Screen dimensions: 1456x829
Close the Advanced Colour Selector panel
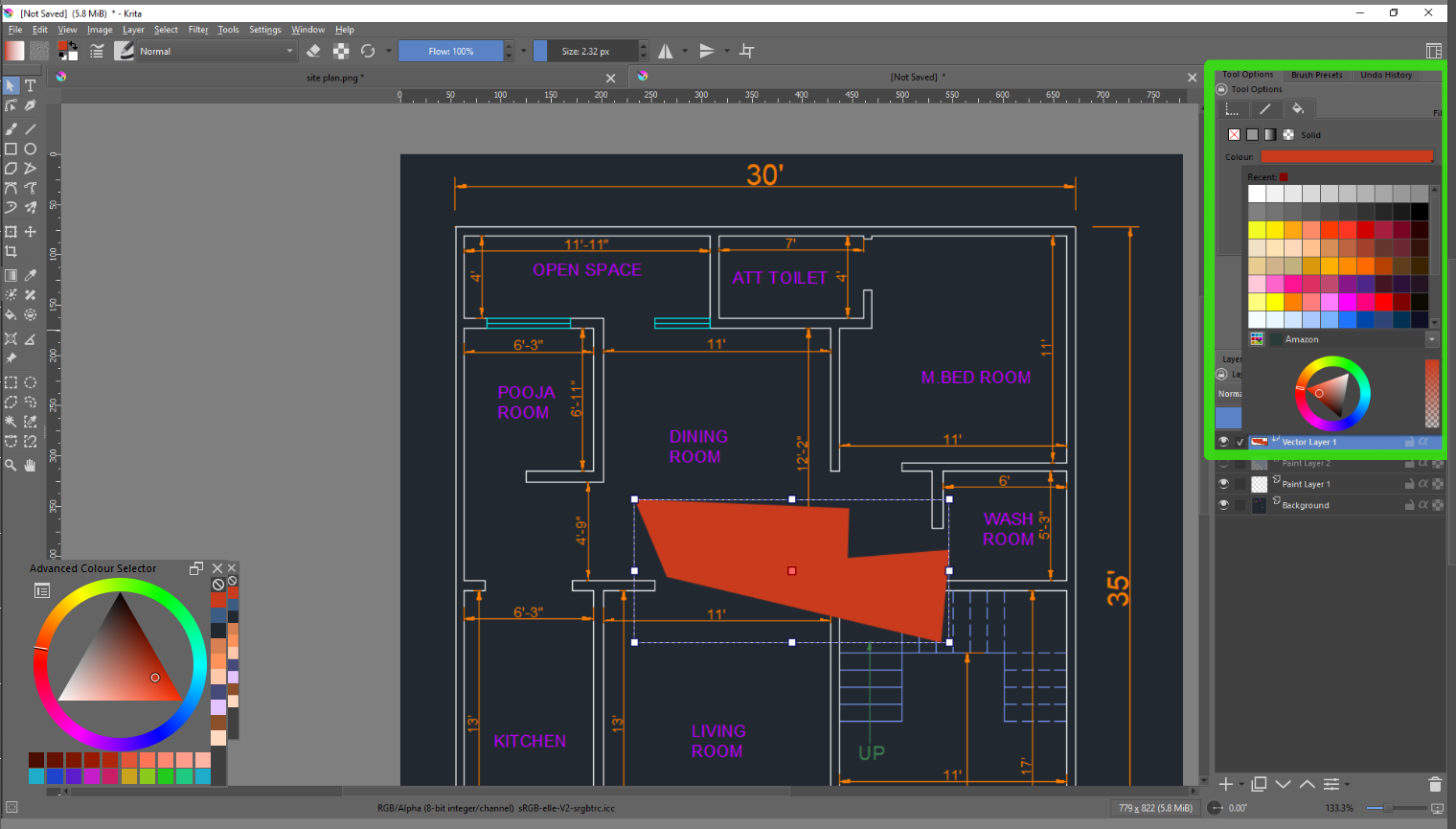(x=217, y=568)
